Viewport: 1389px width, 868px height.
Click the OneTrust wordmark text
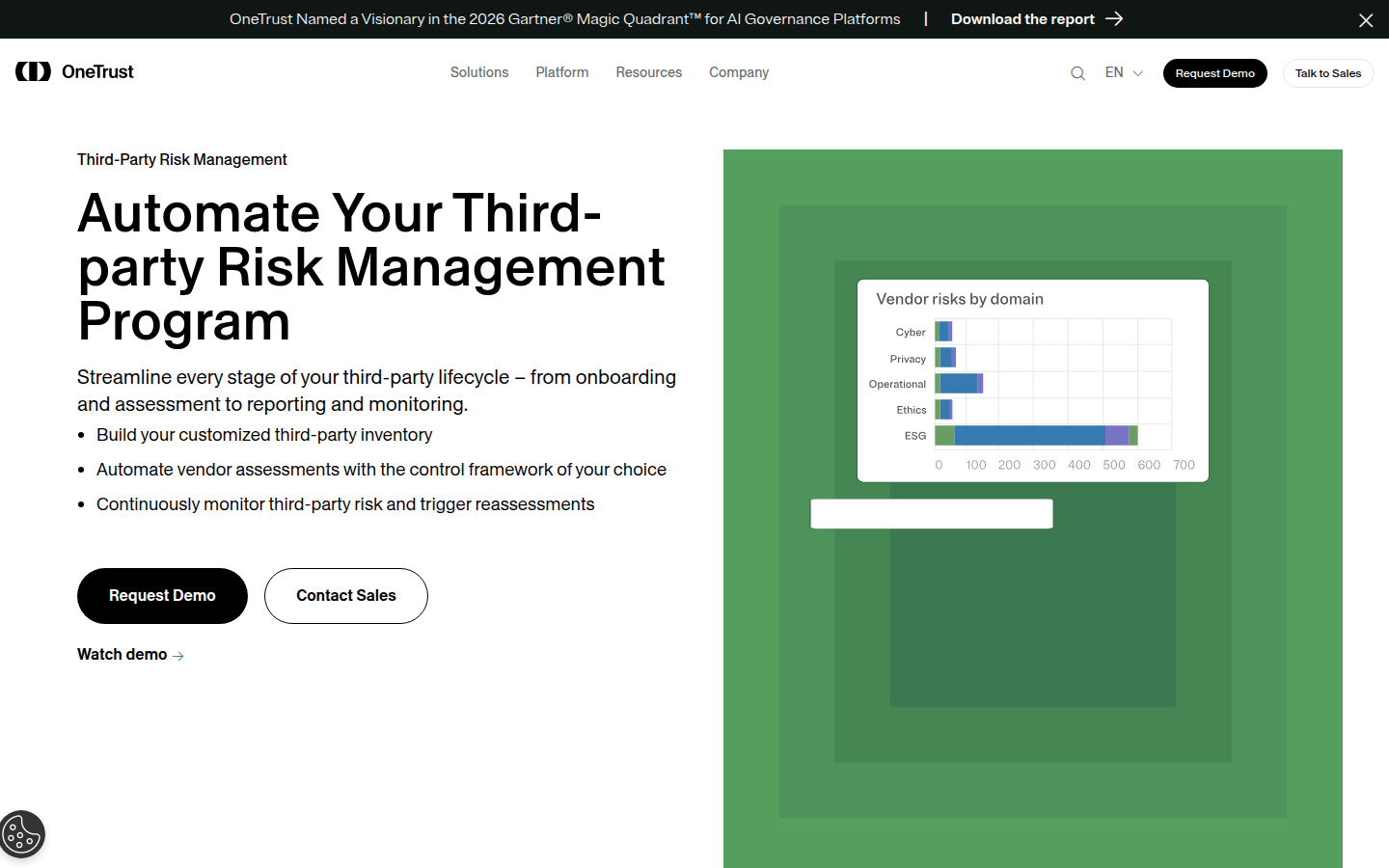pos(97,71)
